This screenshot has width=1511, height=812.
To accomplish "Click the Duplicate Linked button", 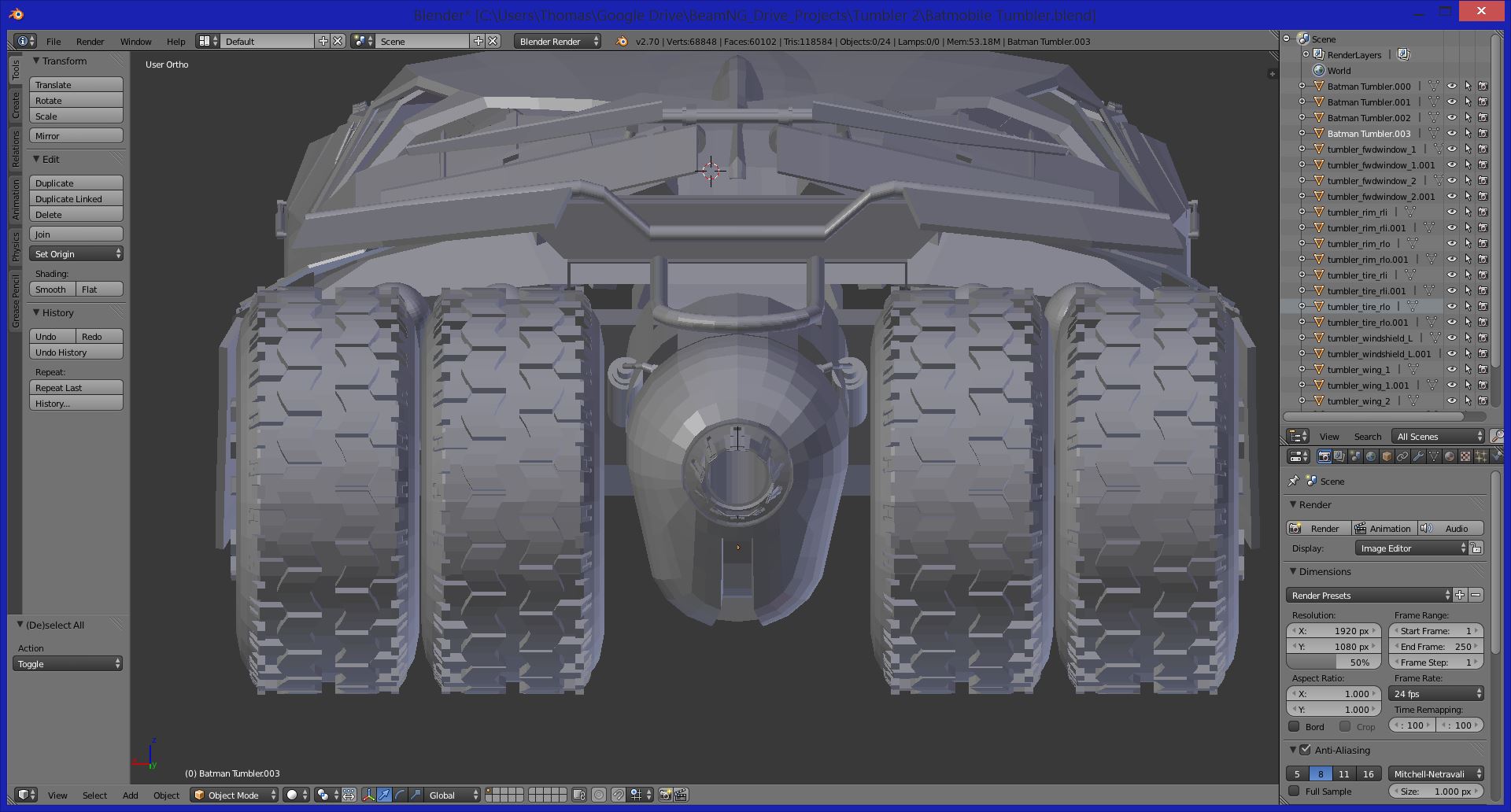I will coord(76,198).
